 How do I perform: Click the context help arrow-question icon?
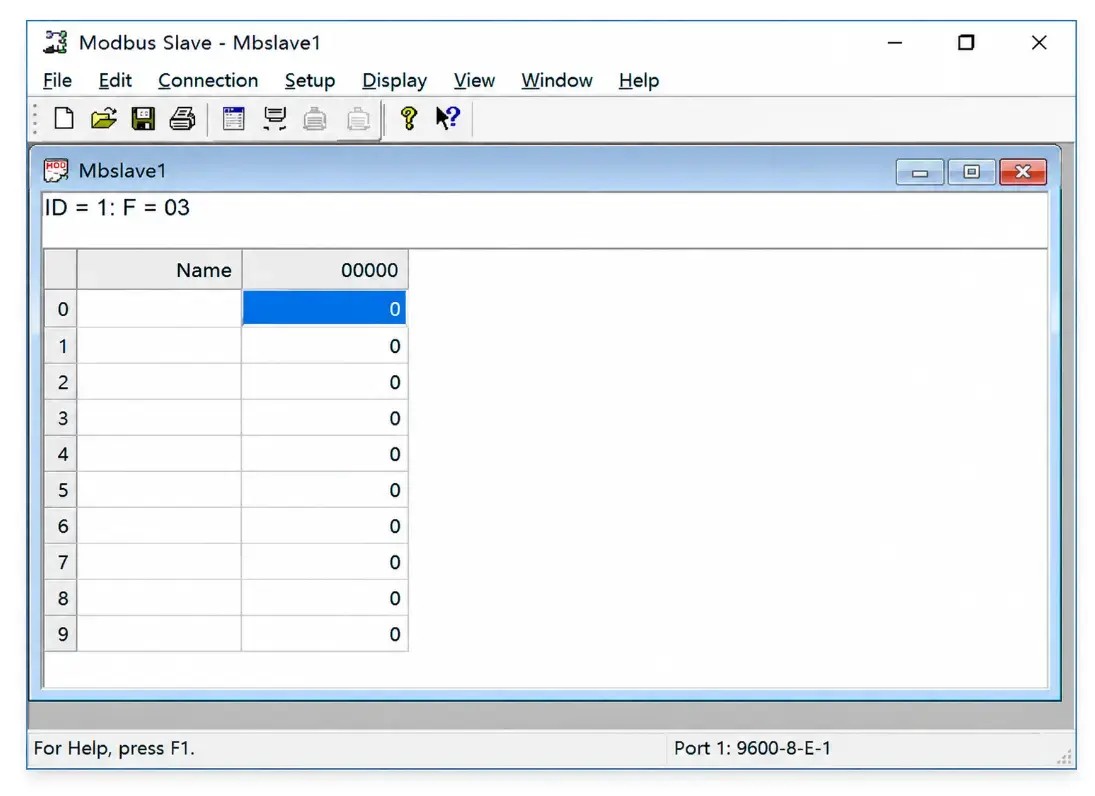coord(448,117)
